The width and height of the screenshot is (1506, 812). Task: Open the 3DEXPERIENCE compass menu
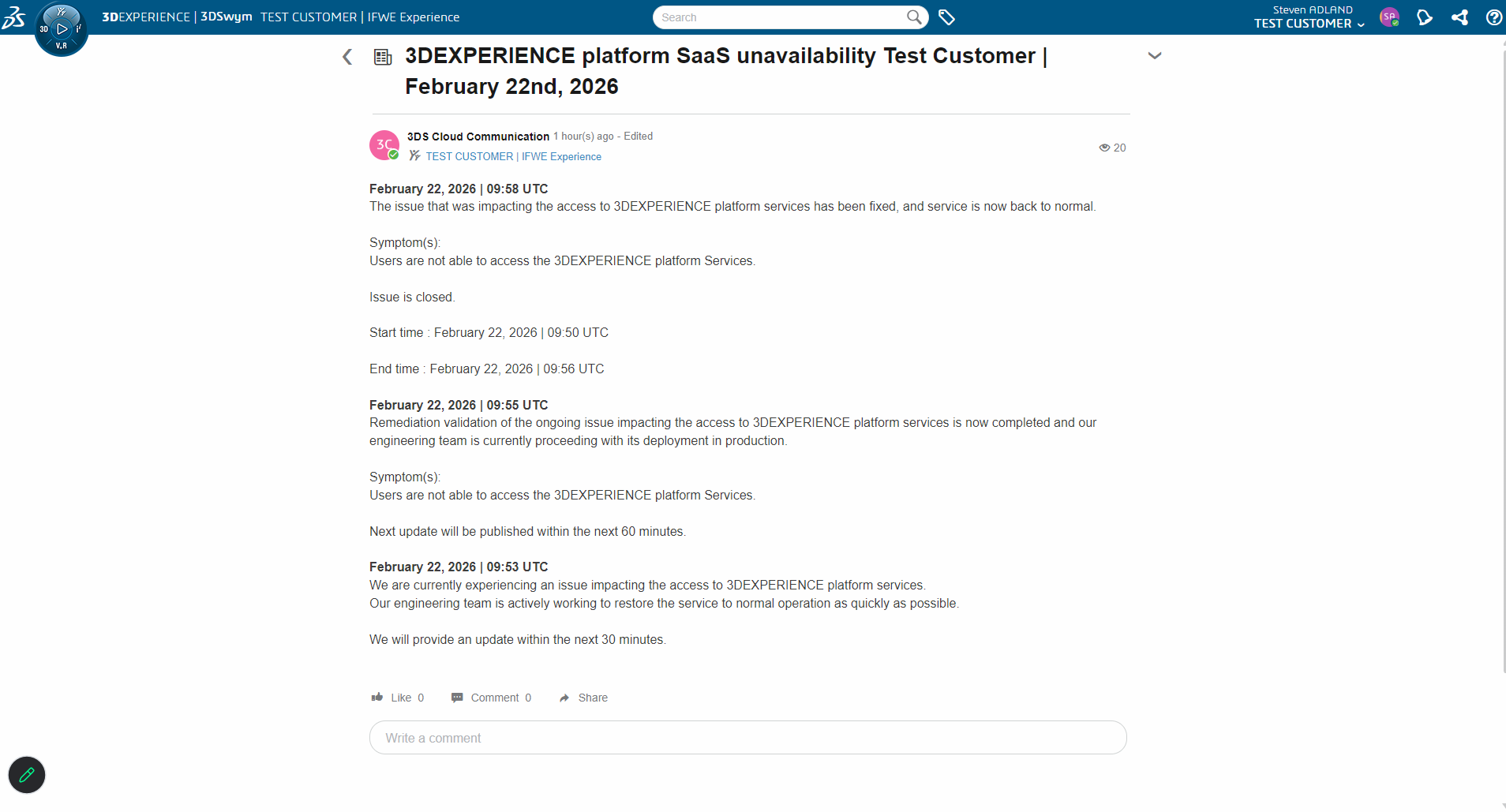pyautogui.click(x=61, y=29)
